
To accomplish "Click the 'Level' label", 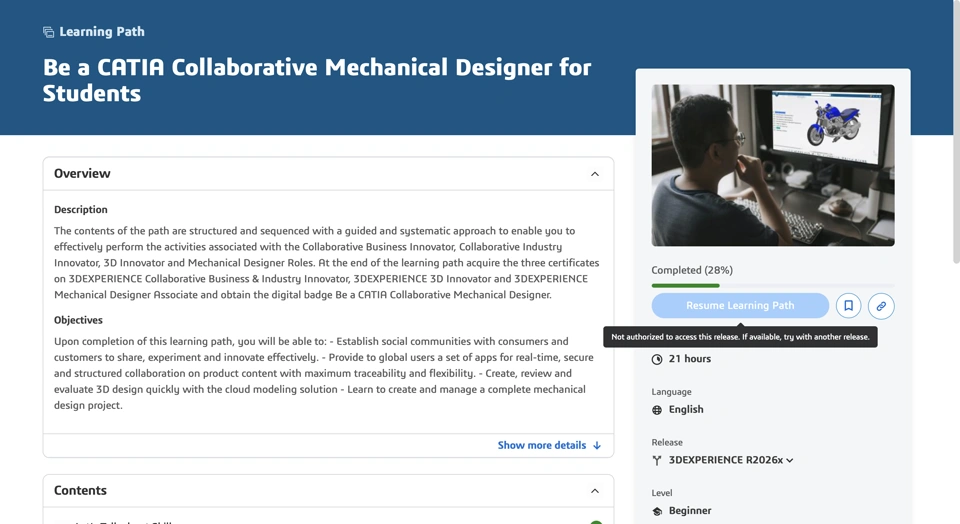I will (662, 493).
